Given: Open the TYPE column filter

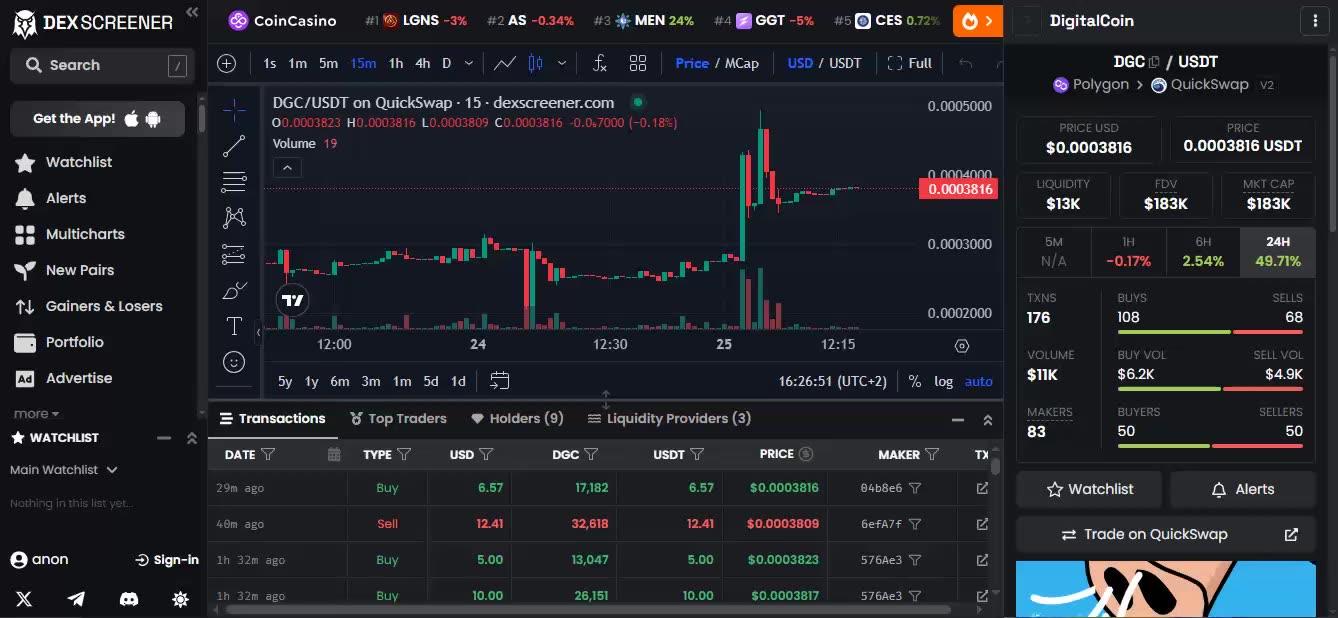Looking at the screenshot, I should 404,454.
